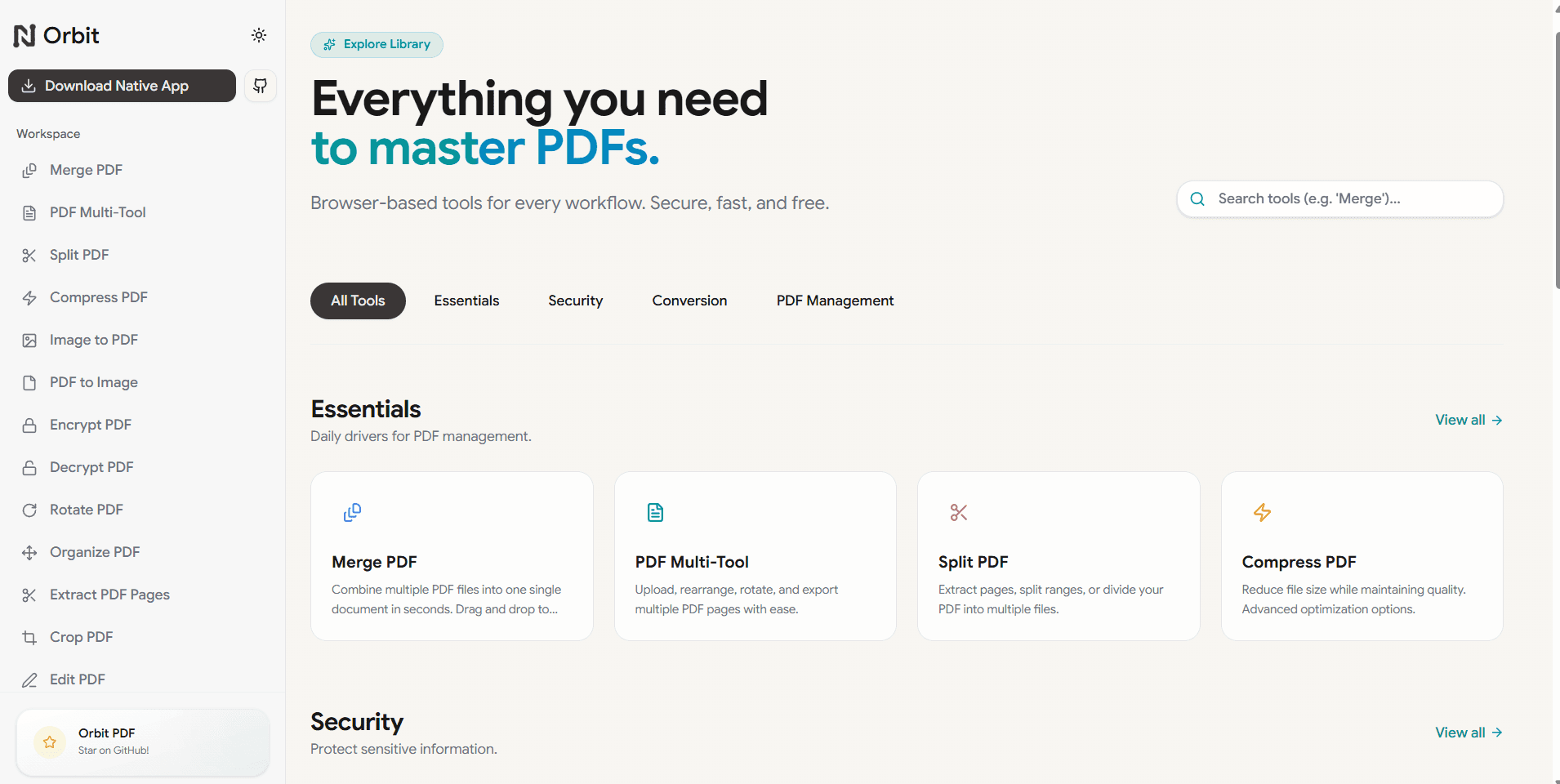Viewport: 1560px width, 784px height.
Task: Open Compress PDF from the sidebar lightning icon
Action: 29,298
